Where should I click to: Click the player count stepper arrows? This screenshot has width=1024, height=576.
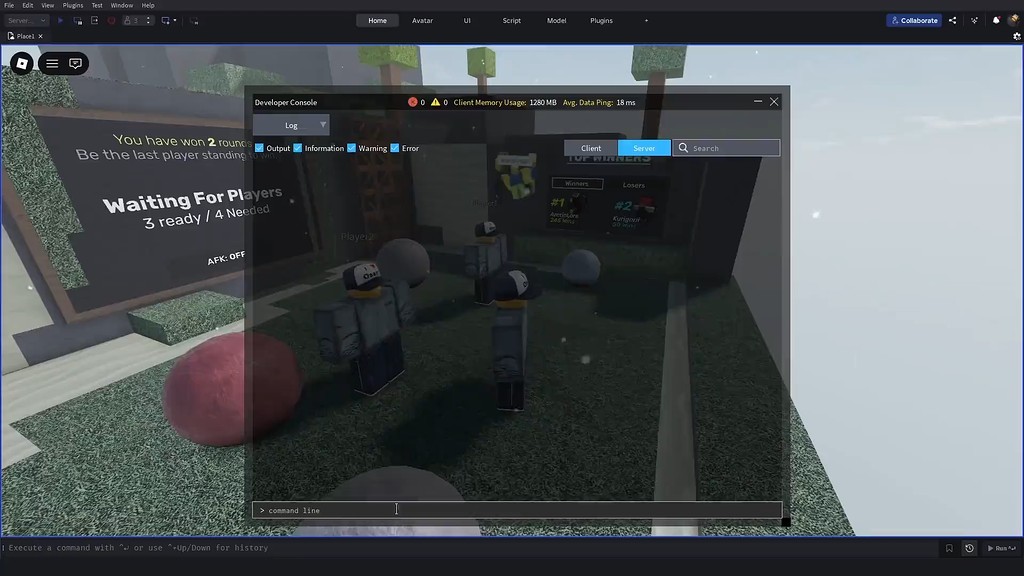[148, 20]
